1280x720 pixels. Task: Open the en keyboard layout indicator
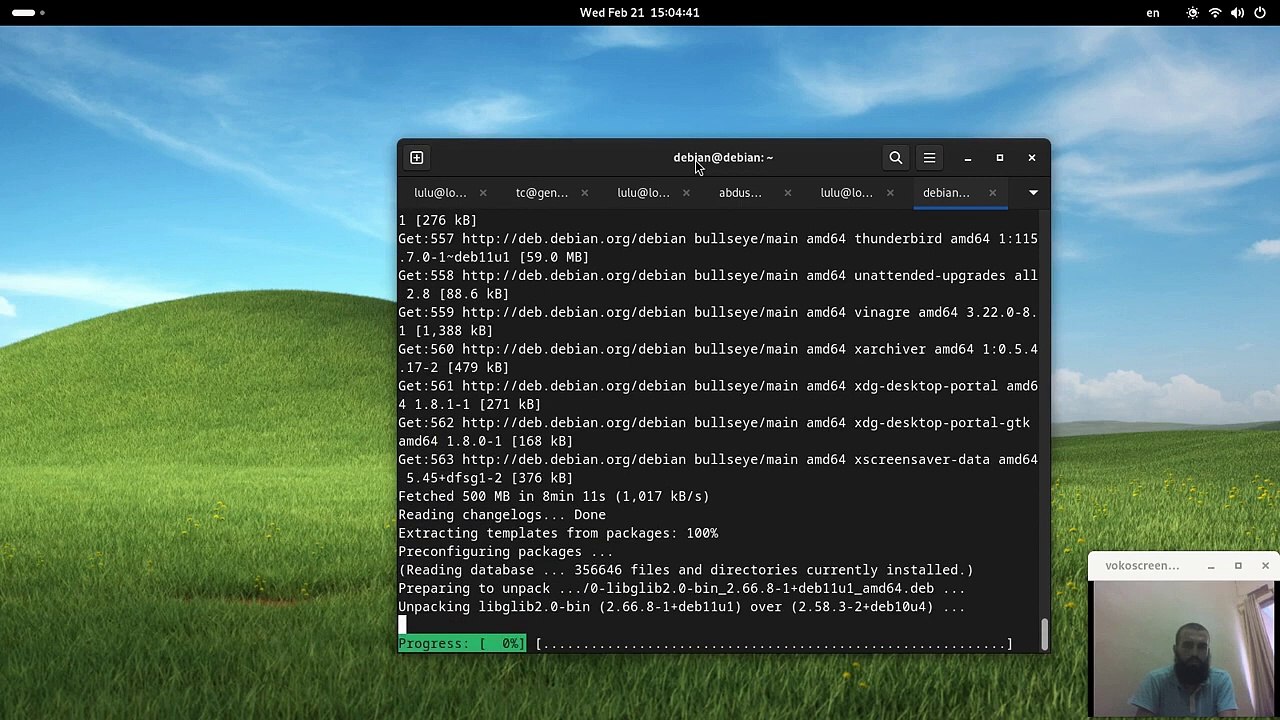pos(1153,12)
